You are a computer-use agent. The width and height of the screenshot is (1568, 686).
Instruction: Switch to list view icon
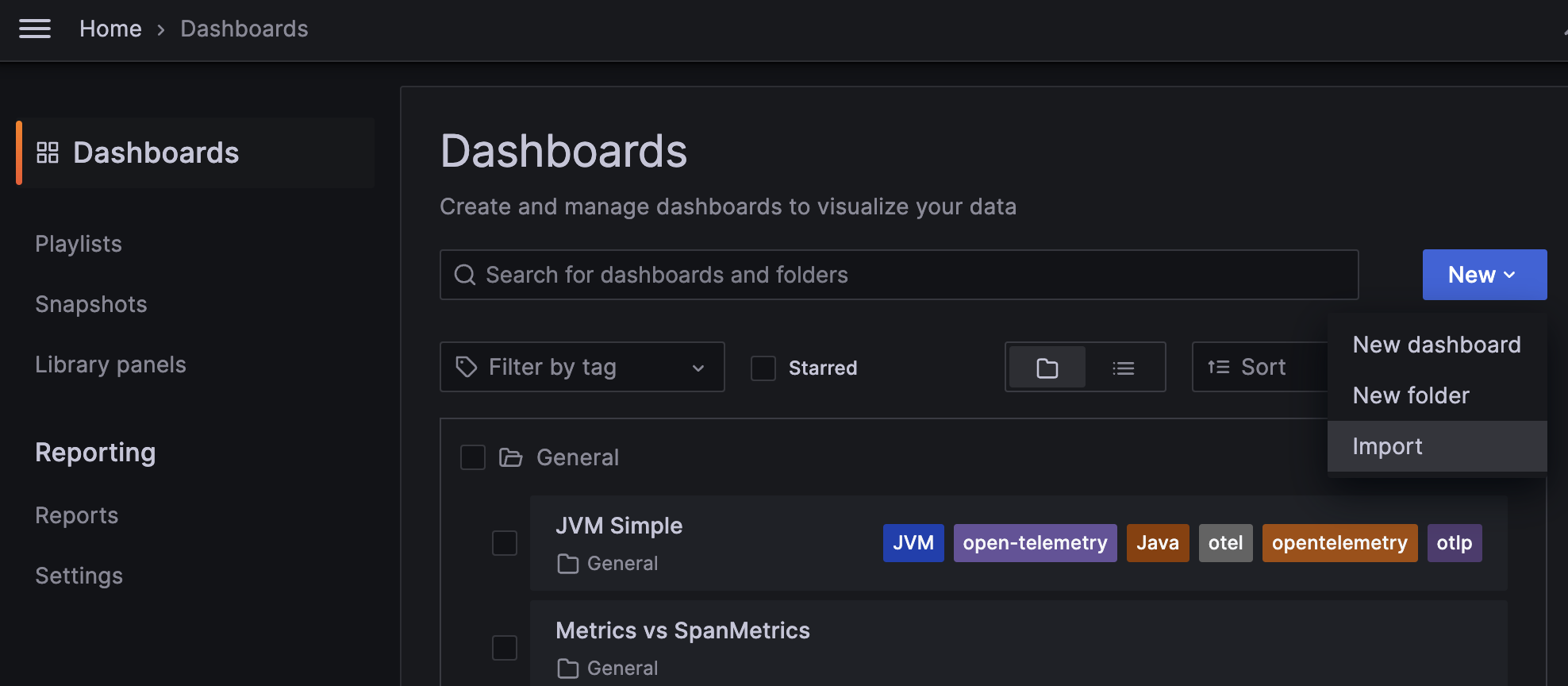tap(1123, 368)
